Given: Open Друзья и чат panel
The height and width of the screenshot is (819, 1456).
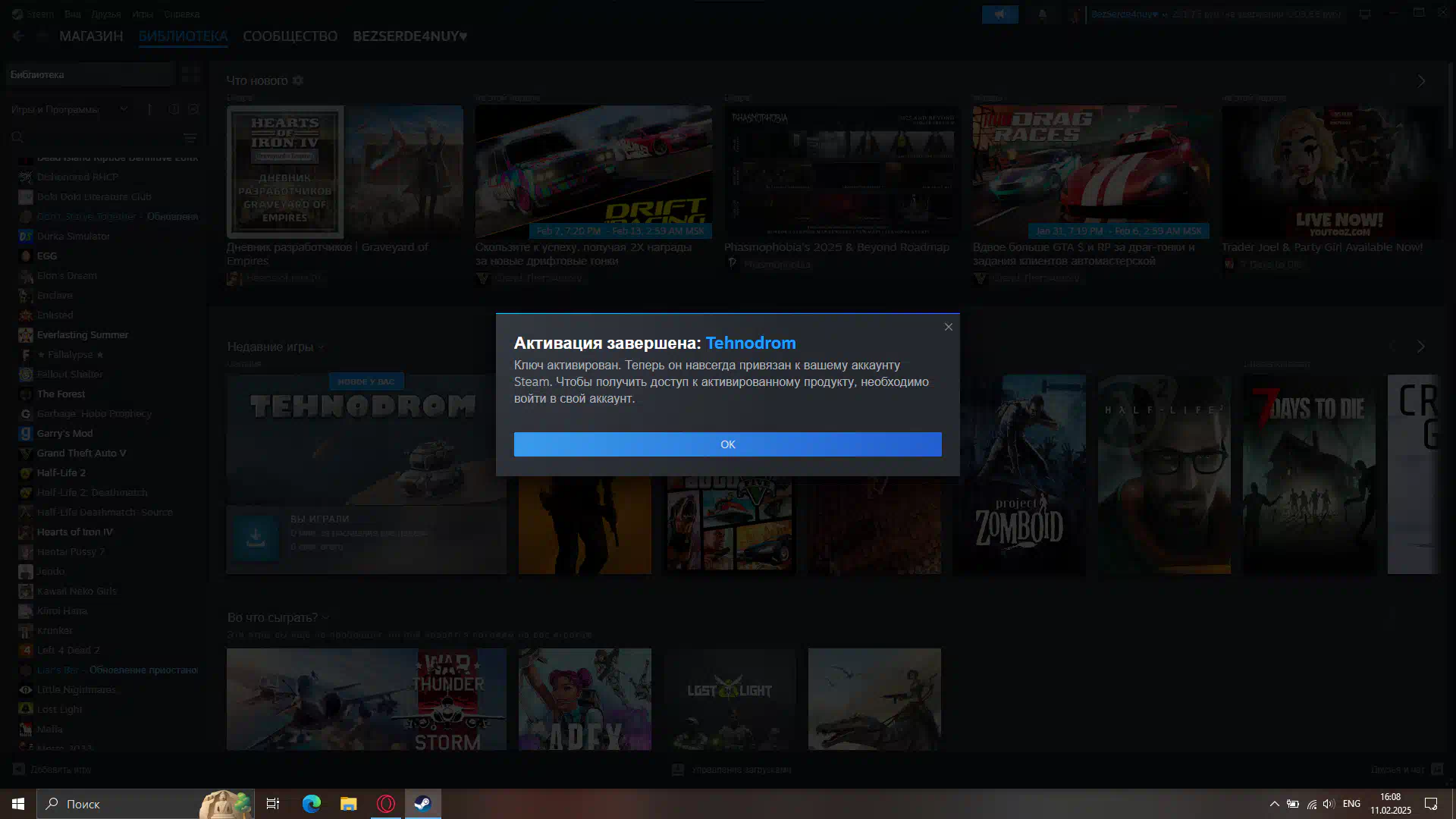Looking at the screenshot, I should [1406, 770].
